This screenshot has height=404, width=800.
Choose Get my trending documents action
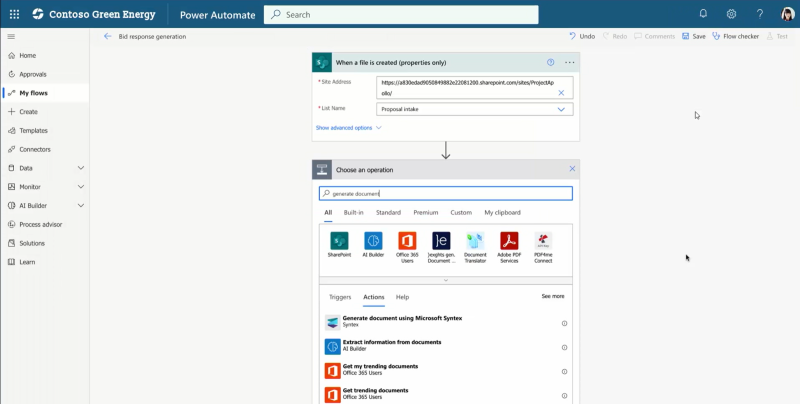click(445, 369)
